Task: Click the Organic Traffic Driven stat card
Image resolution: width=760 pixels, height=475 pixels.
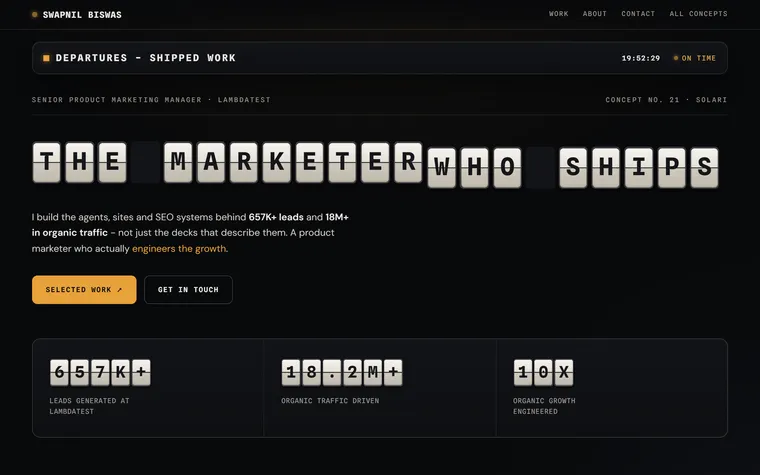Action: pos(380,388)
